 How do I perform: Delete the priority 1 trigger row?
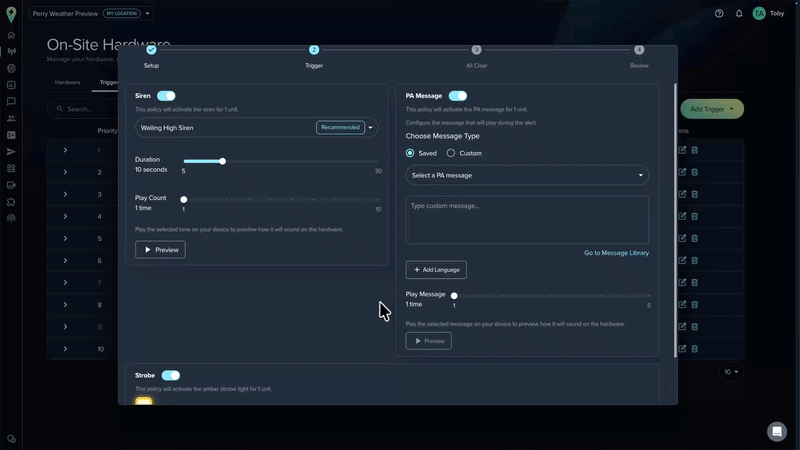694,150
